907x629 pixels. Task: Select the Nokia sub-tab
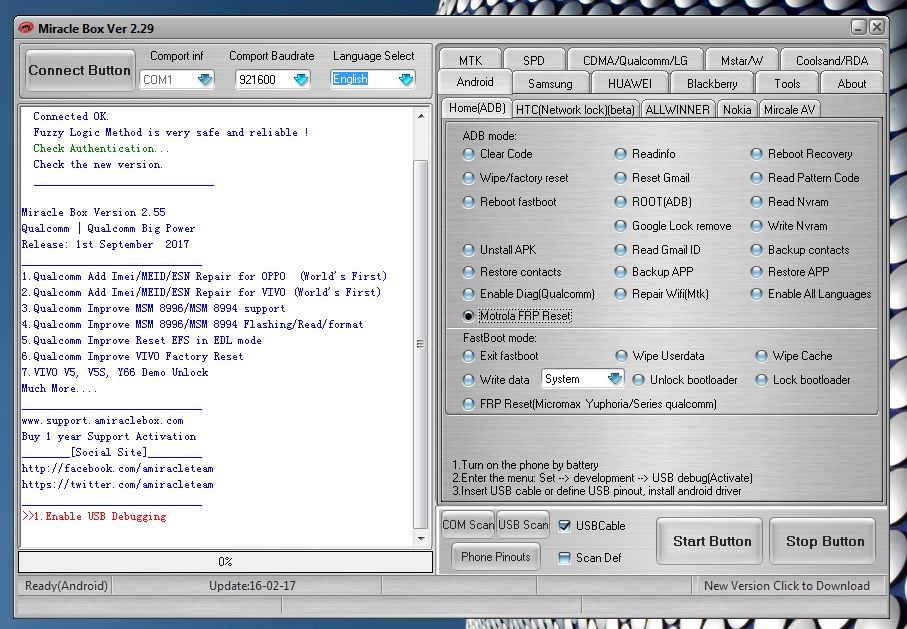coord(737,109)
